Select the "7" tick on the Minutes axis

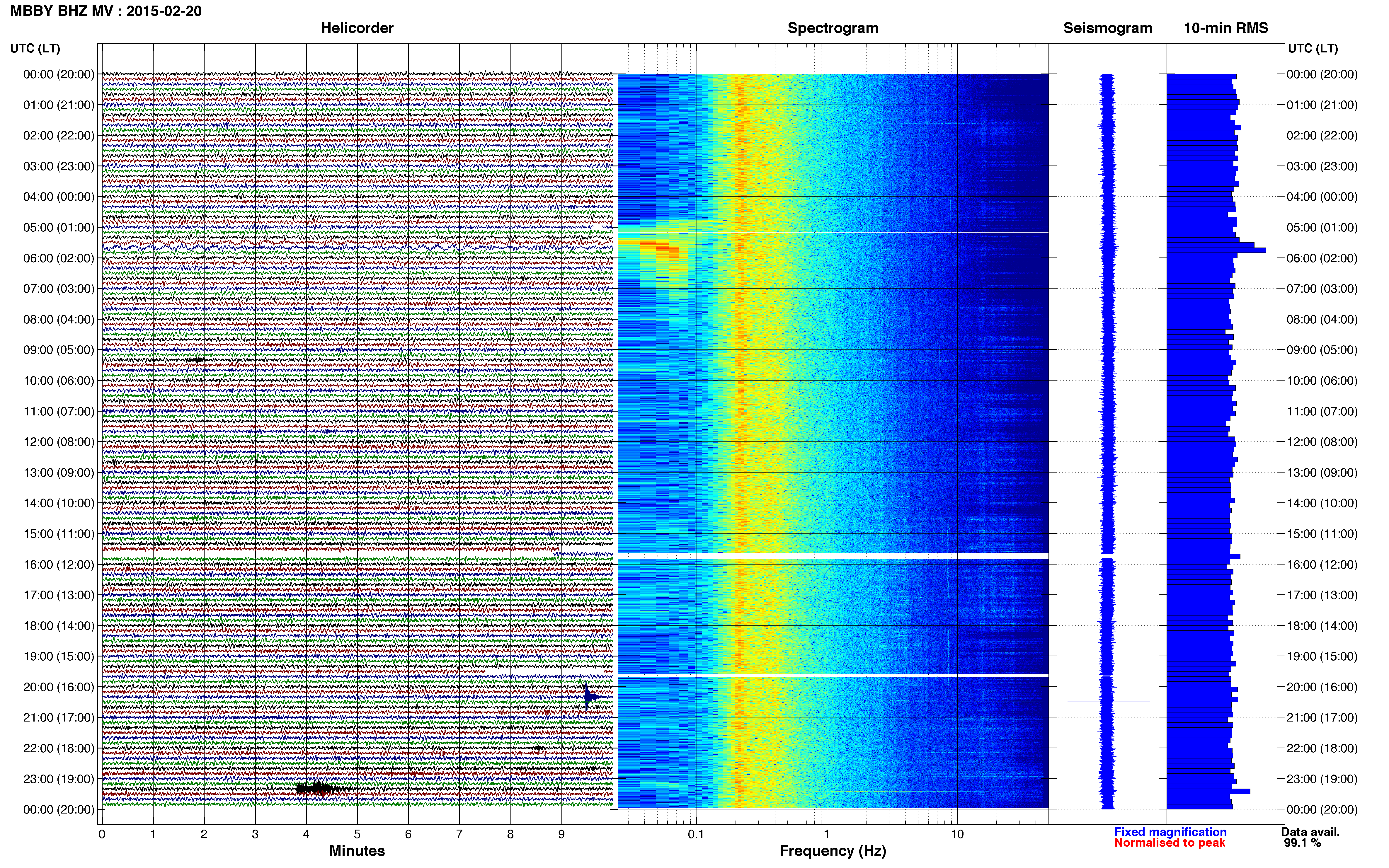[x=459, y=834]
